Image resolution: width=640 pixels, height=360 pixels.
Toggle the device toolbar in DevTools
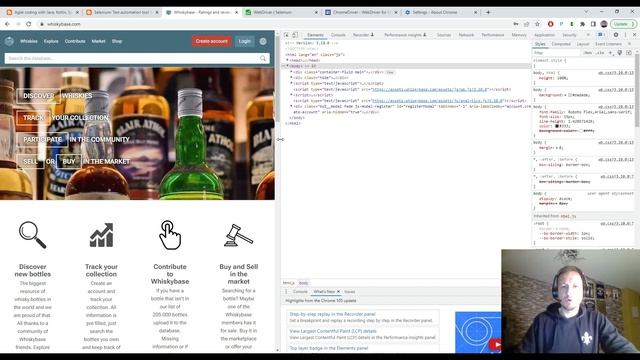click(295, 35)
